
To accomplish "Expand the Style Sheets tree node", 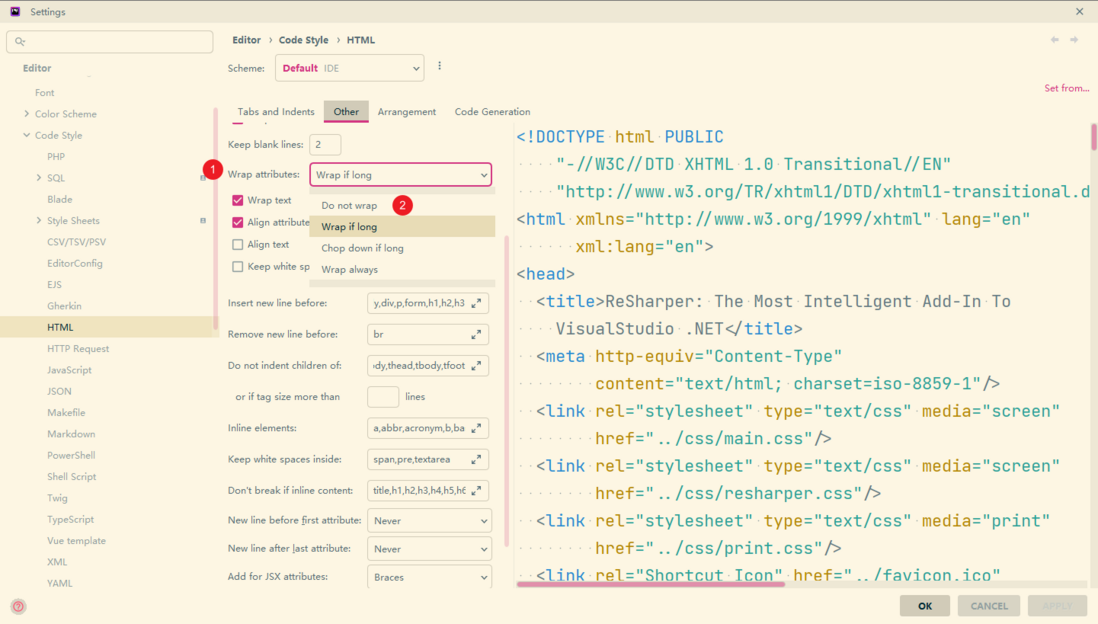I will (39, 221).
